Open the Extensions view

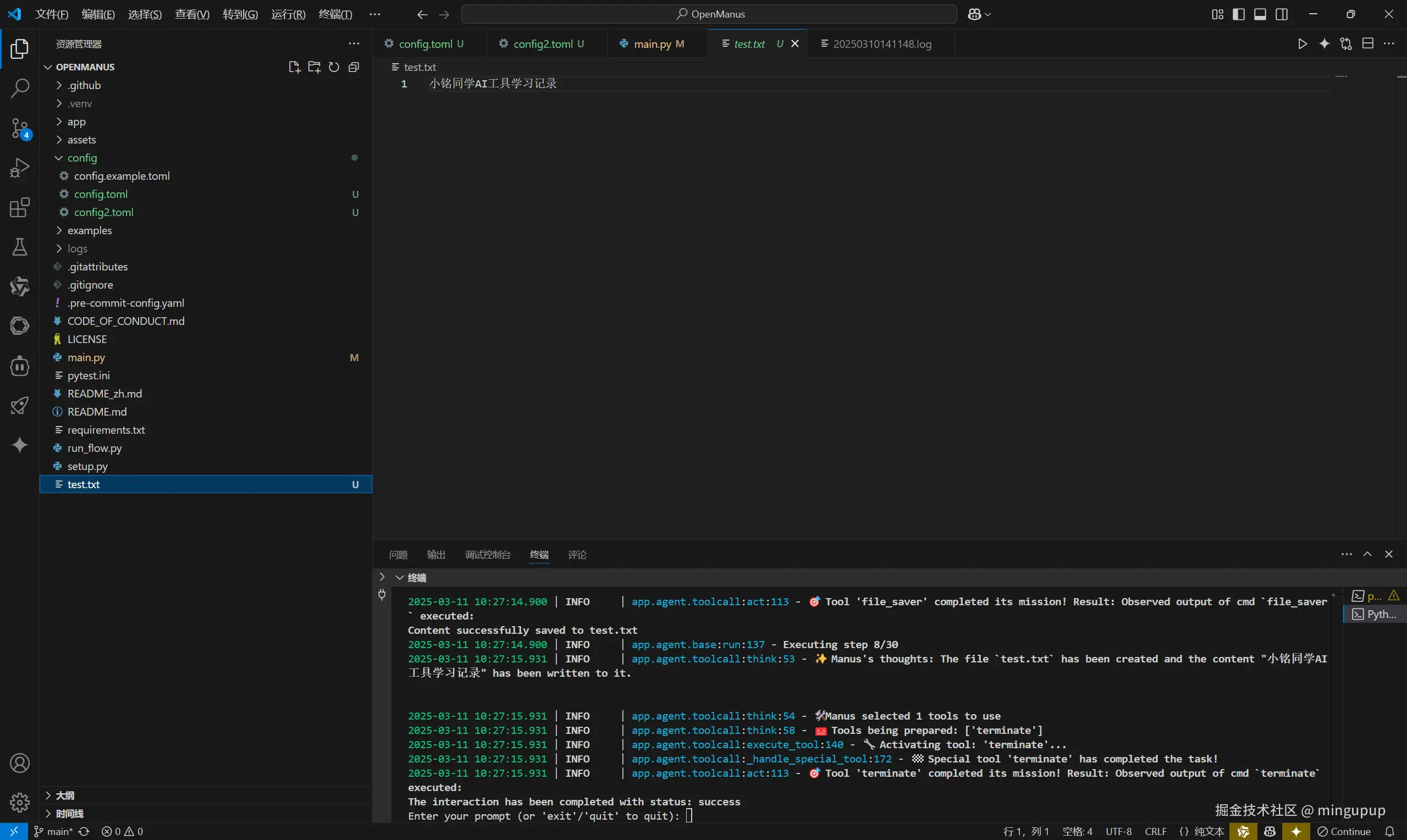click(20, 208)
